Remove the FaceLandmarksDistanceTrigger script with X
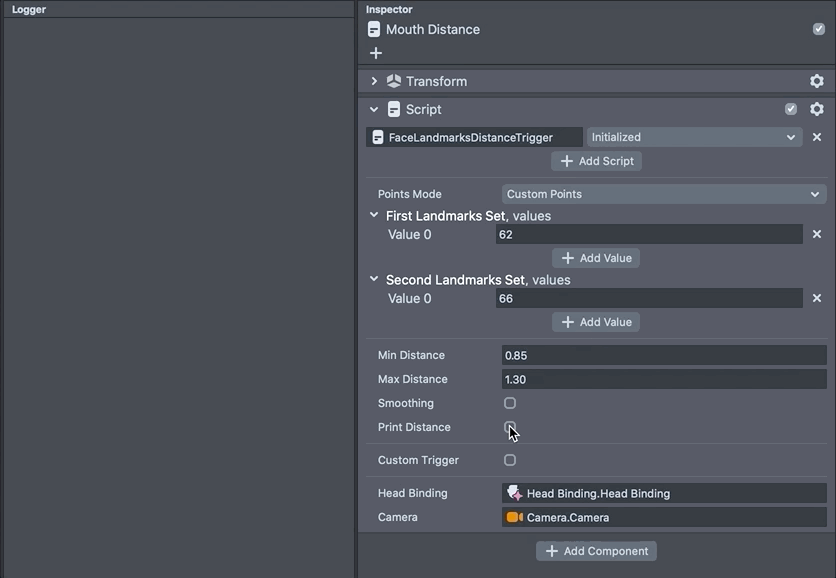 point(816,137)
